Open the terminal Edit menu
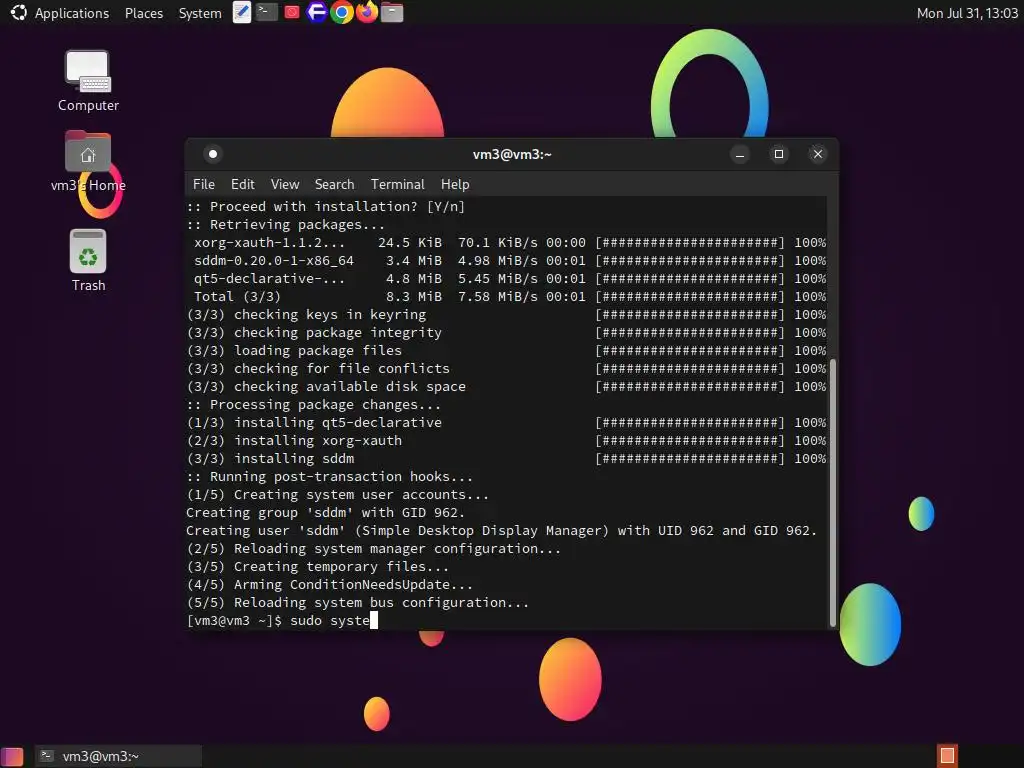This screenshot has height=768, width=1024. pos(242,184)
